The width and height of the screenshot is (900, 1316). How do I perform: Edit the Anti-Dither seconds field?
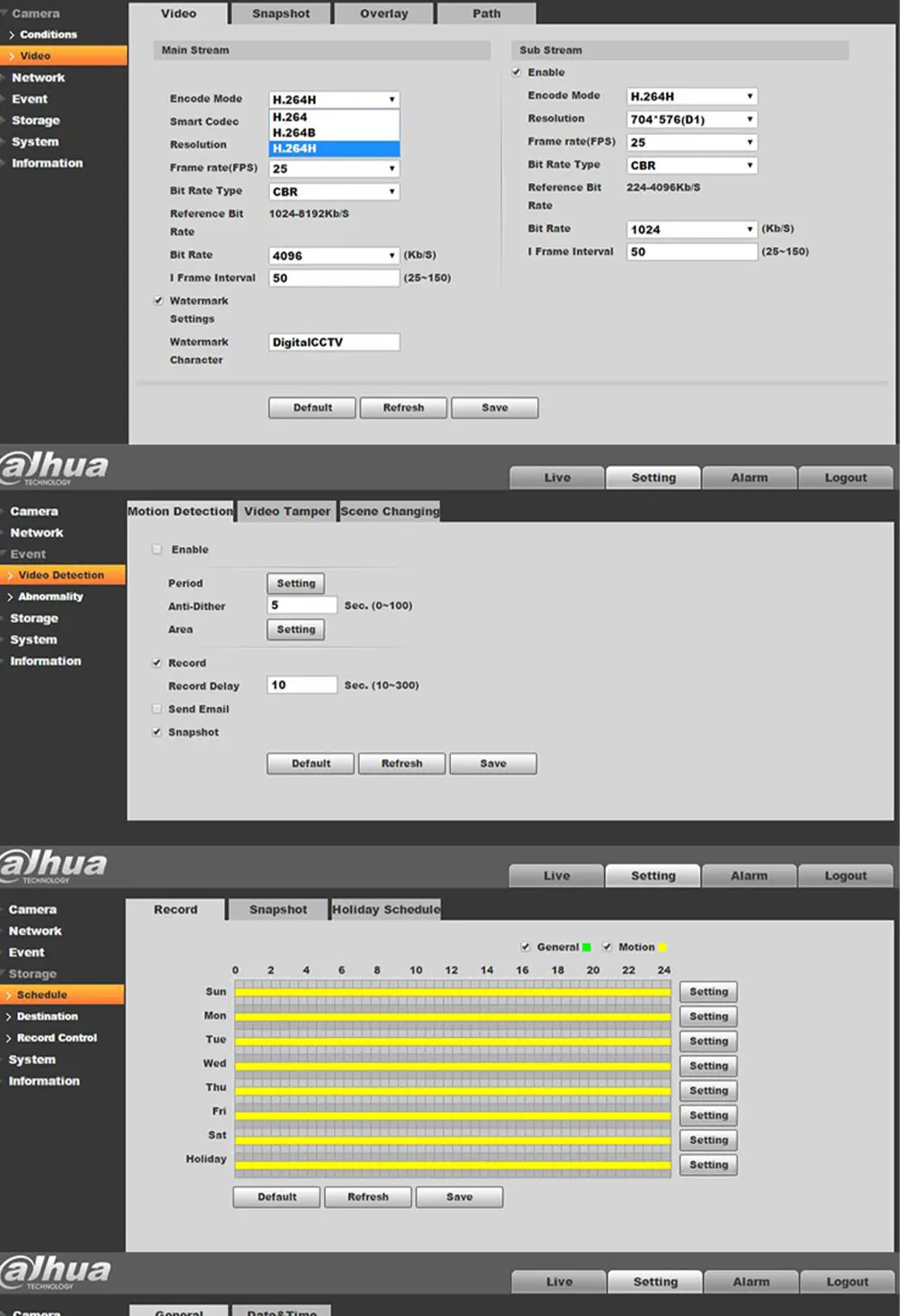pos(302,605)
